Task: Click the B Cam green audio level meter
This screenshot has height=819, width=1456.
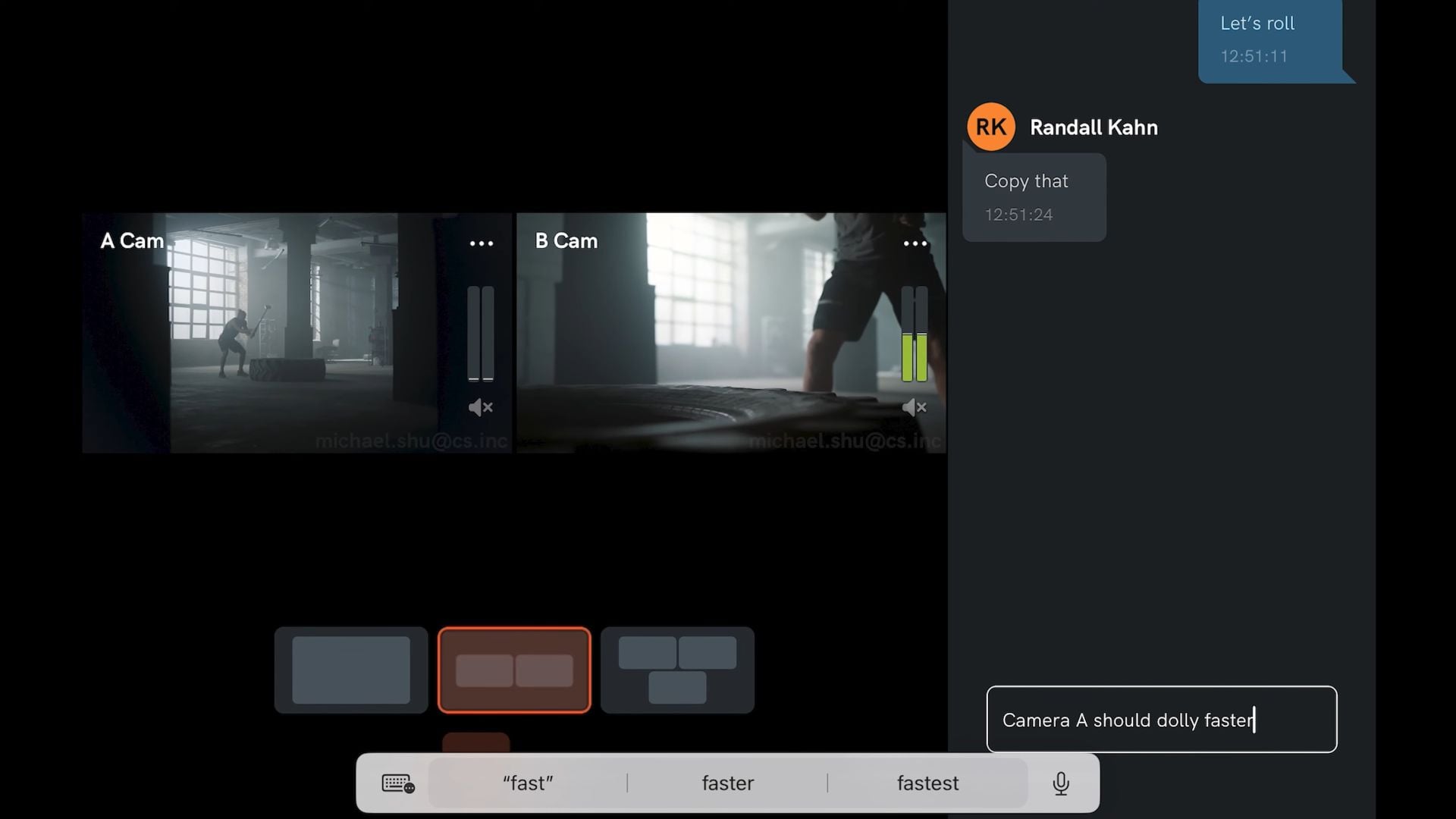Action: click(x=915, y=333)
